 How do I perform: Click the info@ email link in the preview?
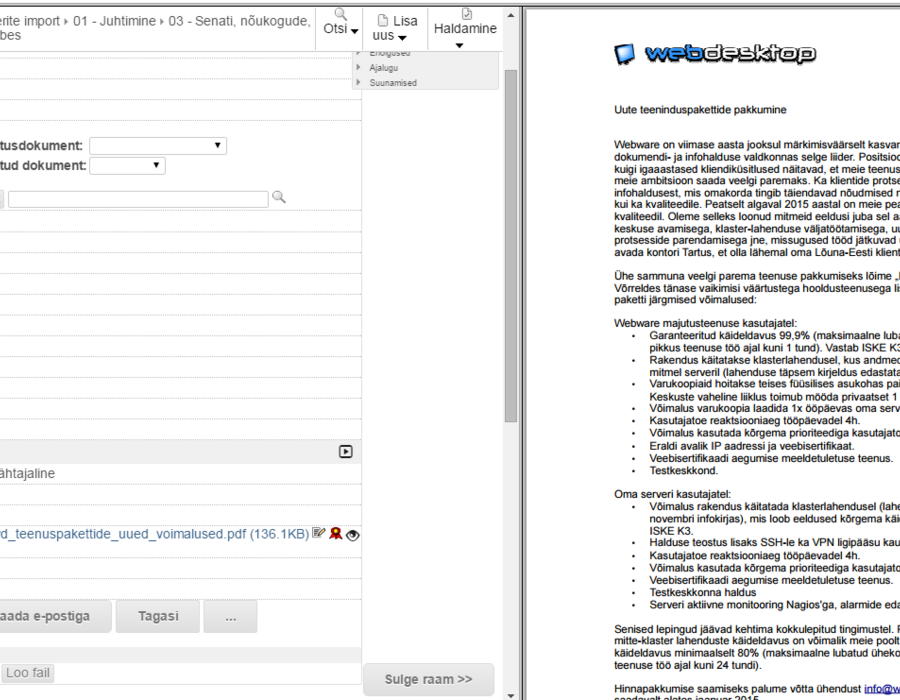click(882, 689)
